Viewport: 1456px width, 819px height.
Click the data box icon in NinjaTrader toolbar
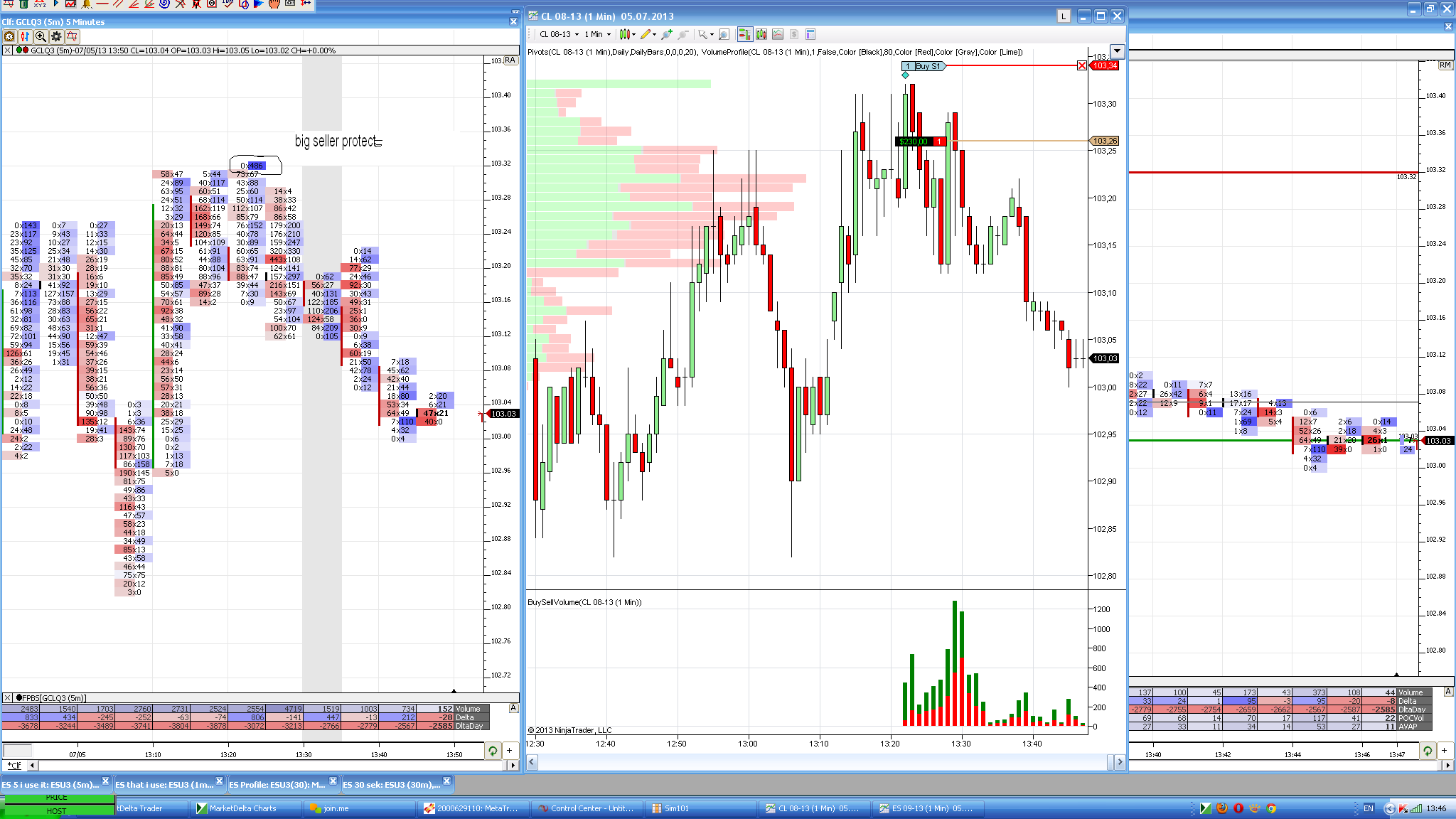[810, 34]
